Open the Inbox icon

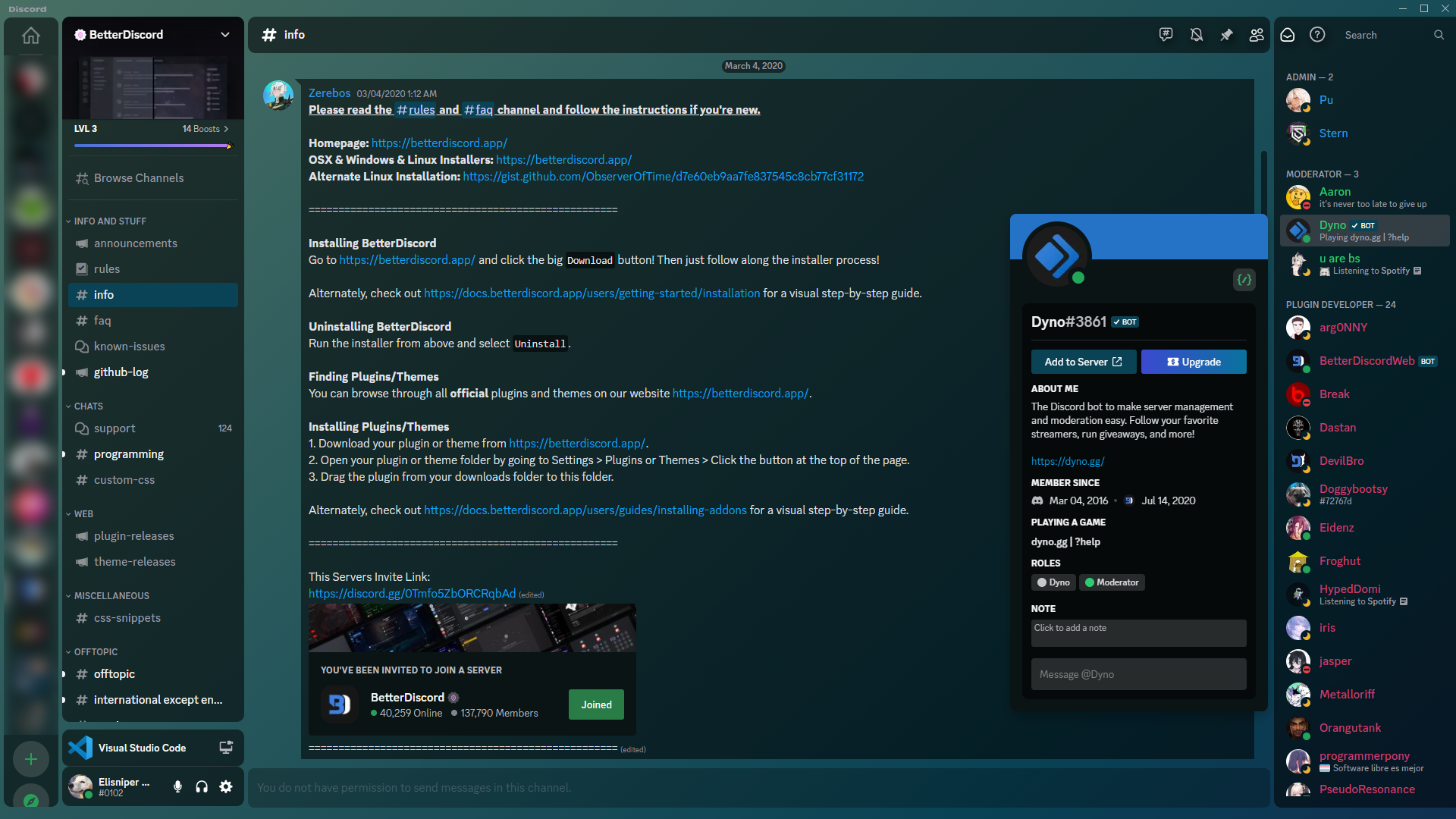coord(1288,35)
